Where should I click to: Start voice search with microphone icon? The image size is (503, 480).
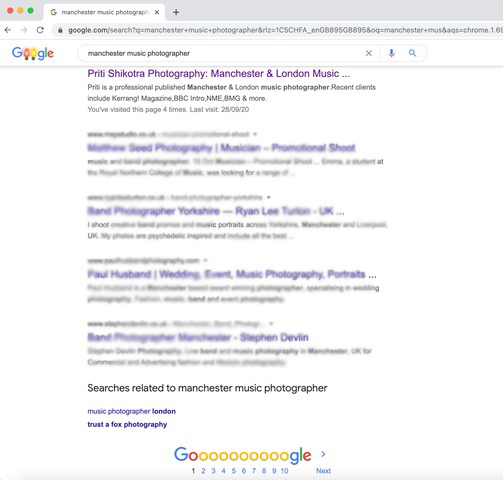(x=392, y=53)
